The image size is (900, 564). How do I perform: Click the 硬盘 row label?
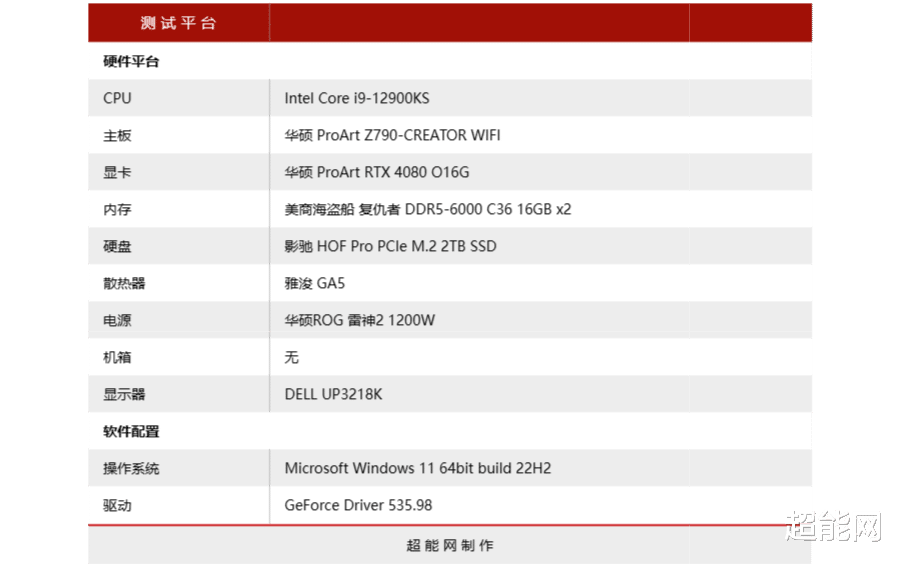(x=117, y=246)
